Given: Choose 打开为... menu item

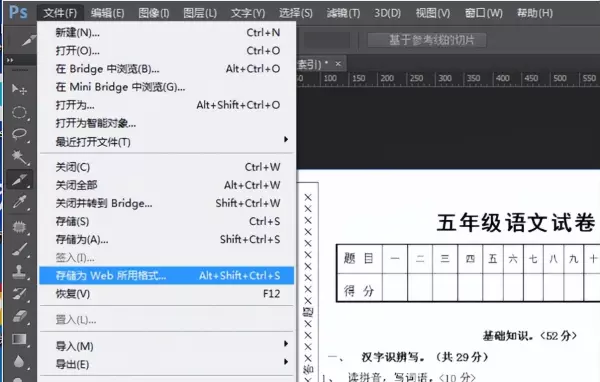Looking at the screenshot, I should [x=167, y=105].
